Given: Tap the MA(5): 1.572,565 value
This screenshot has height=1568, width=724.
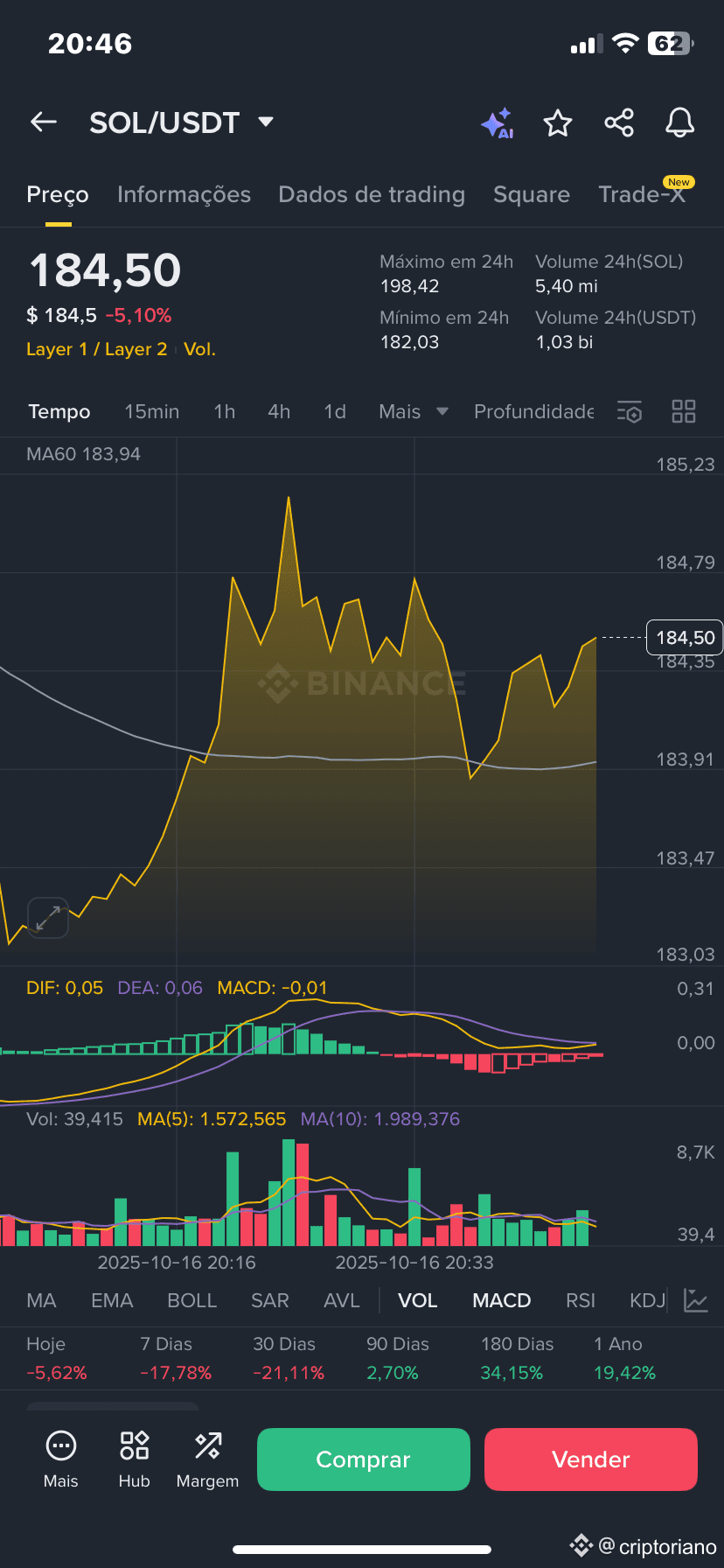Looking at the screenshot, I should click(212, 1119).
